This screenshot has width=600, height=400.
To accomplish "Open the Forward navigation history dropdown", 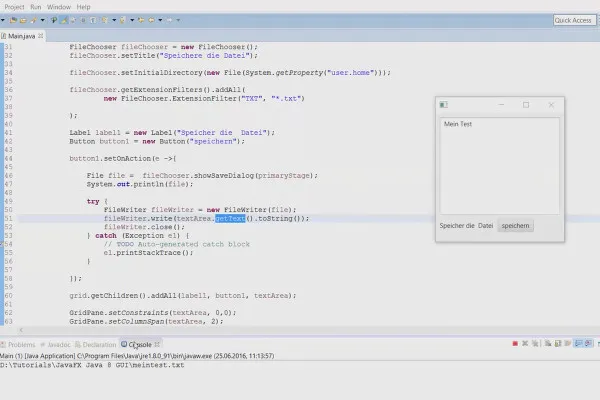I will pos(178,20).
